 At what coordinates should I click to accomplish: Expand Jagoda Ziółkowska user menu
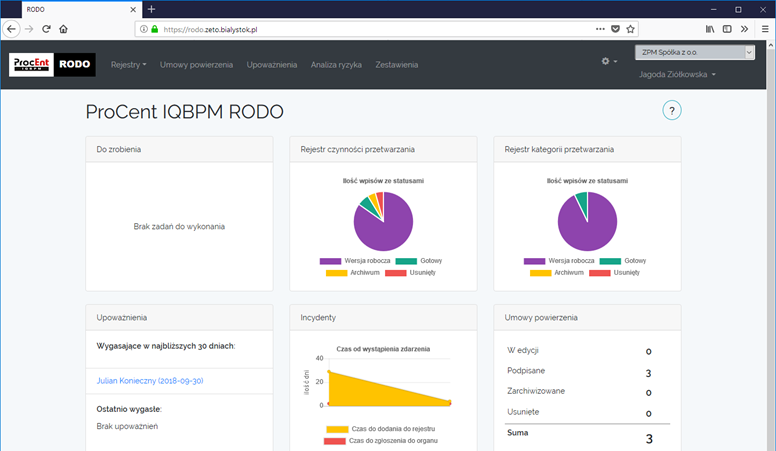click(677, 74)
